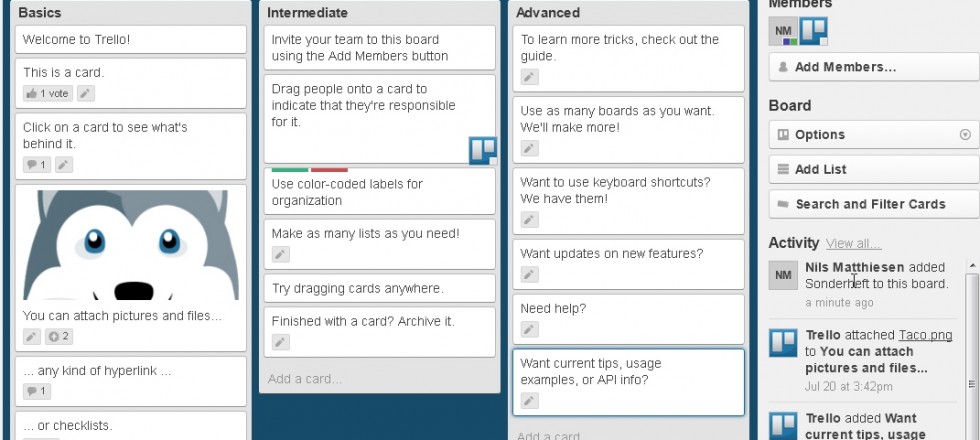
Task: Click attachment count badge under husky picture
Action: tap(58, 336)
